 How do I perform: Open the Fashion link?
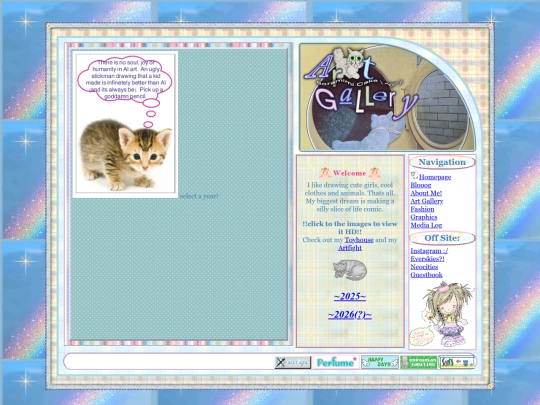pos(422,209)
